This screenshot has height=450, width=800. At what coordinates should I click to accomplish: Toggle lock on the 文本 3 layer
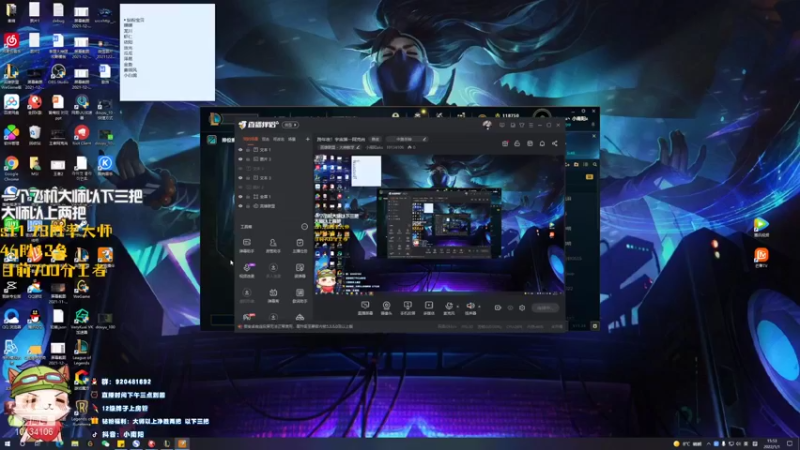coord(248,178)
